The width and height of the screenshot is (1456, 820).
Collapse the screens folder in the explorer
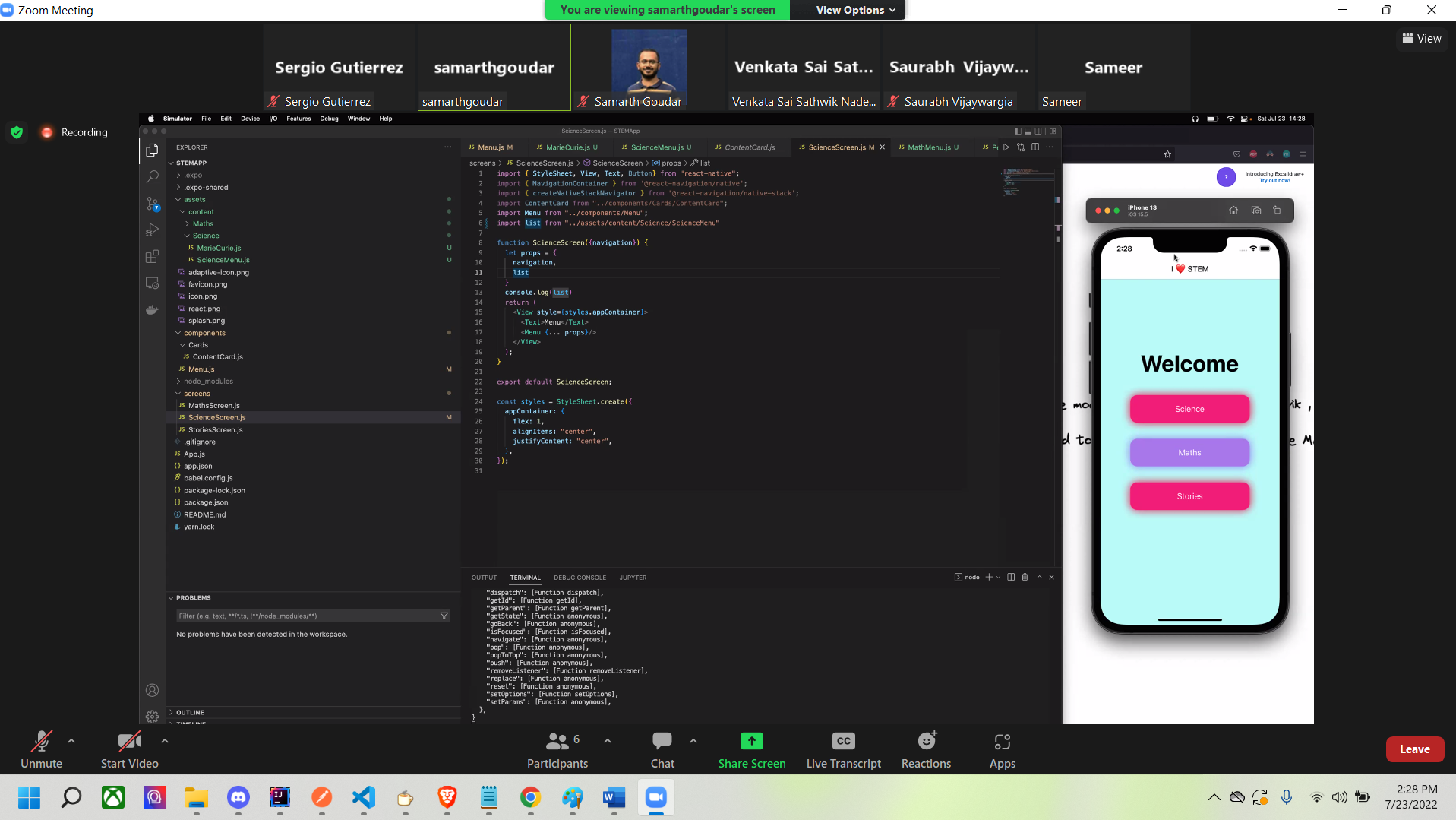(197, 394)
